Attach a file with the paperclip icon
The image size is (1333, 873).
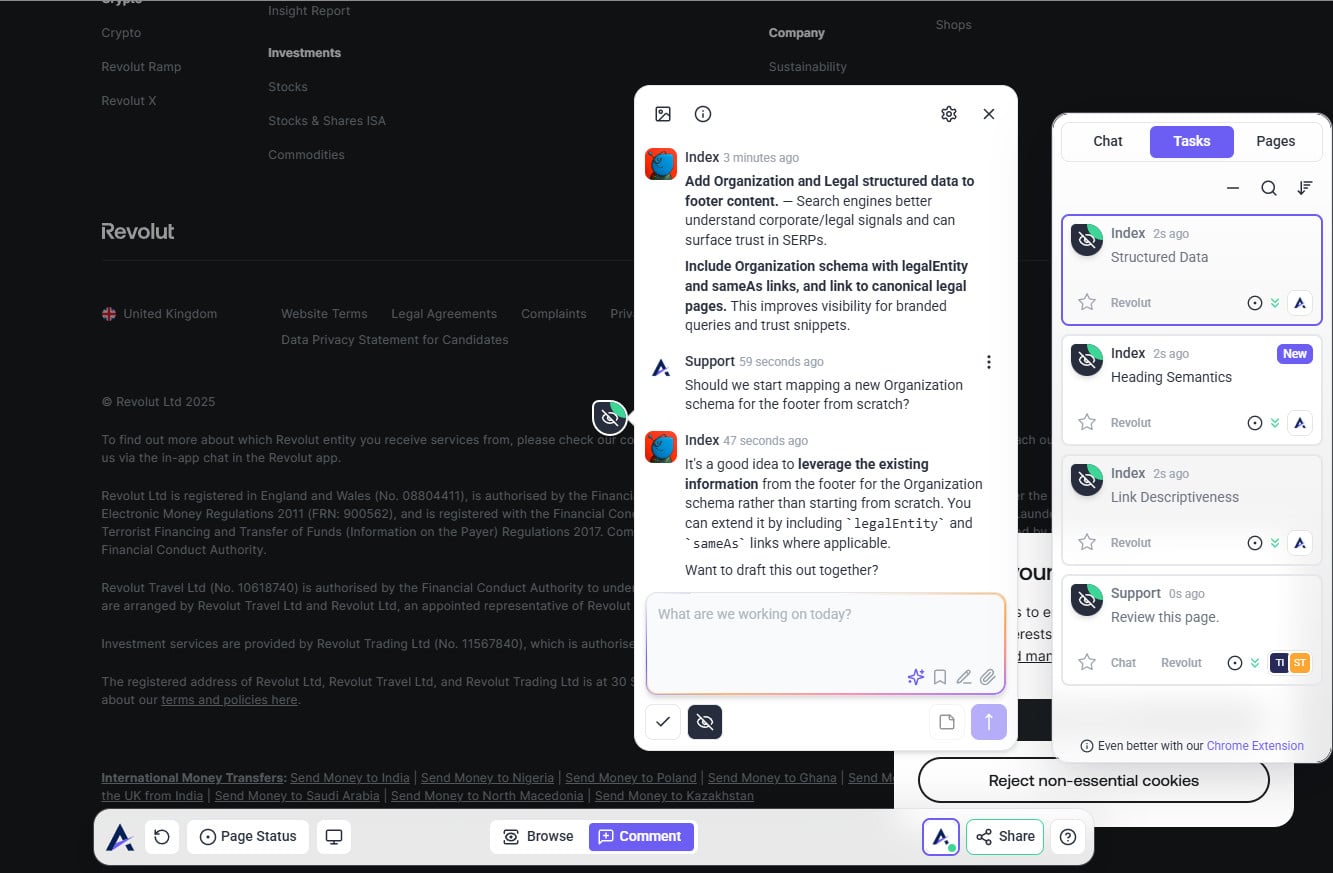(x=988, y=677)
